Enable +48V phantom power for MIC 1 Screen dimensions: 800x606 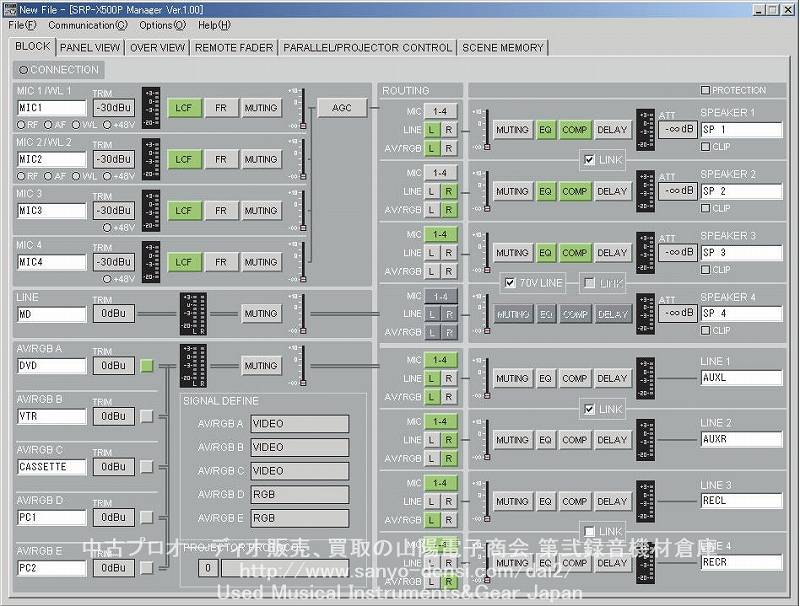(107, 124)
